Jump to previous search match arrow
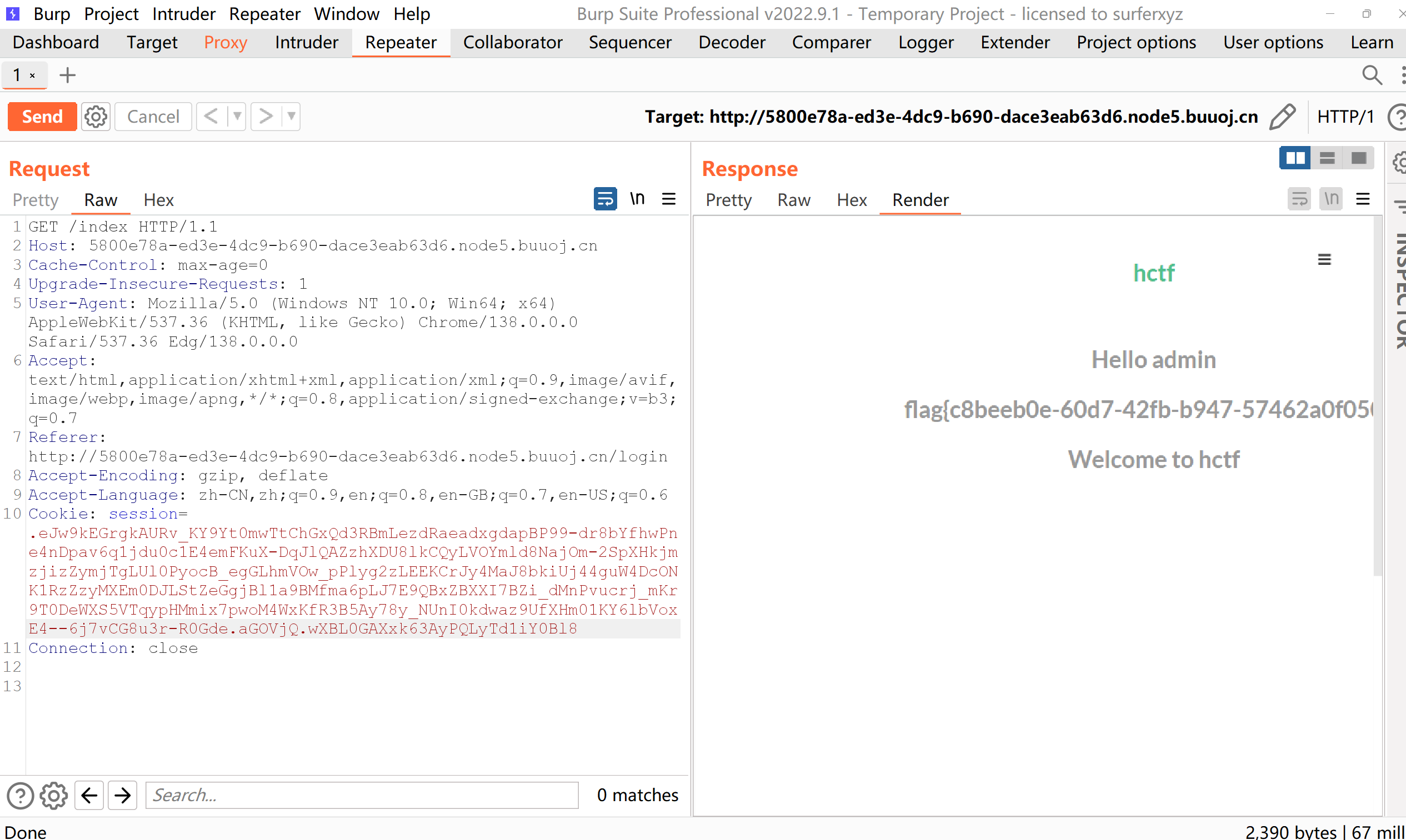The image size is (1406, 840). [x=89, y=795]
